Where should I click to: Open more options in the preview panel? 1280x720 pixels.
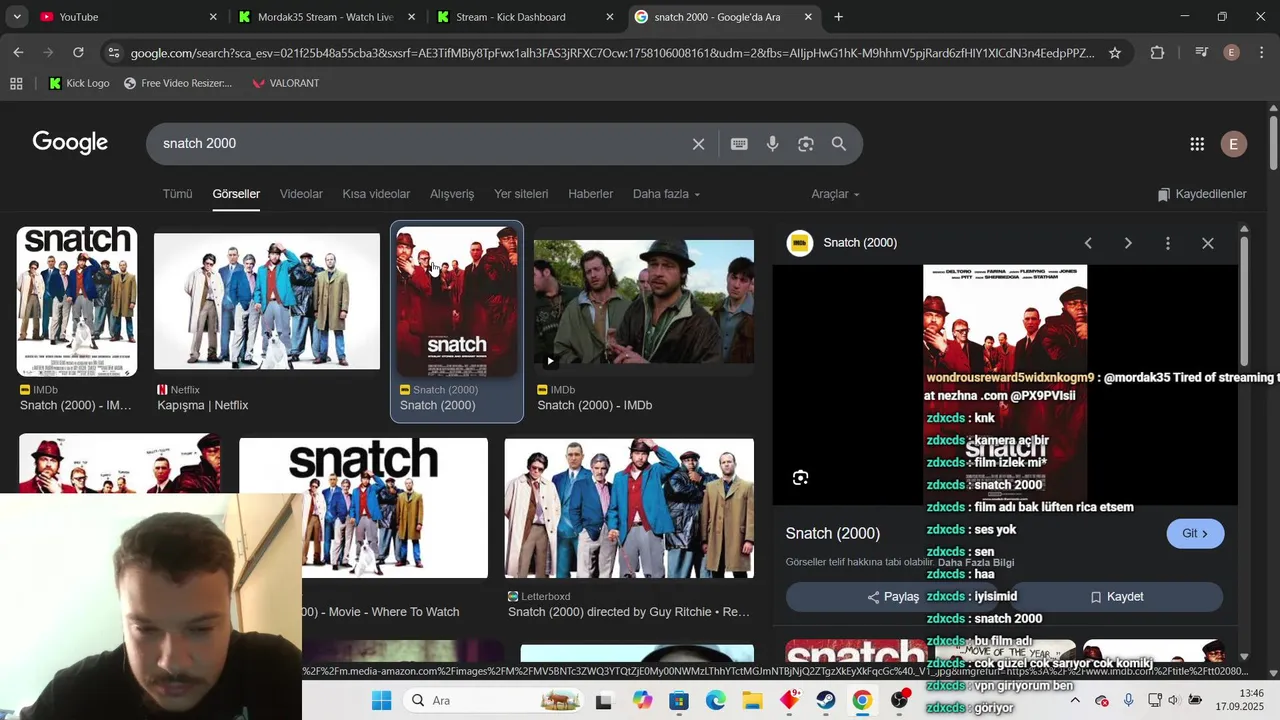1168,243
